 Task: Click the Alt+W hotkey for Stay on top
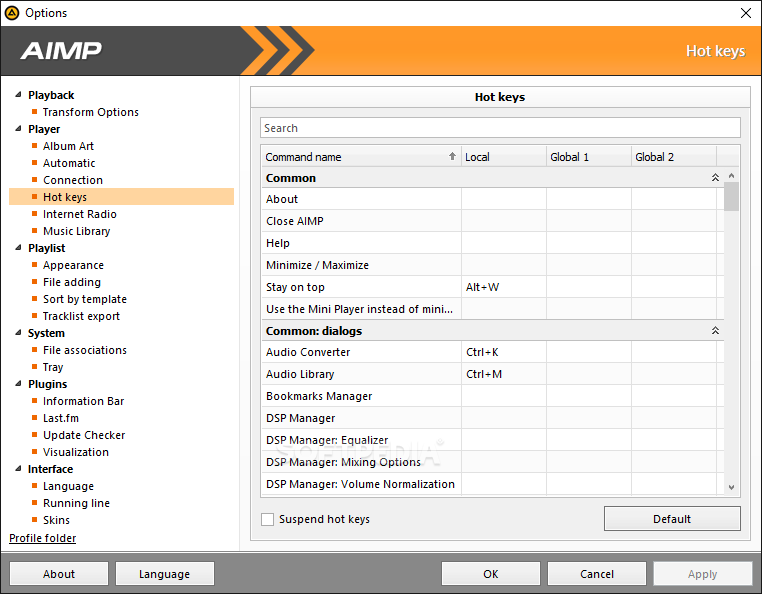pos(483,287)
